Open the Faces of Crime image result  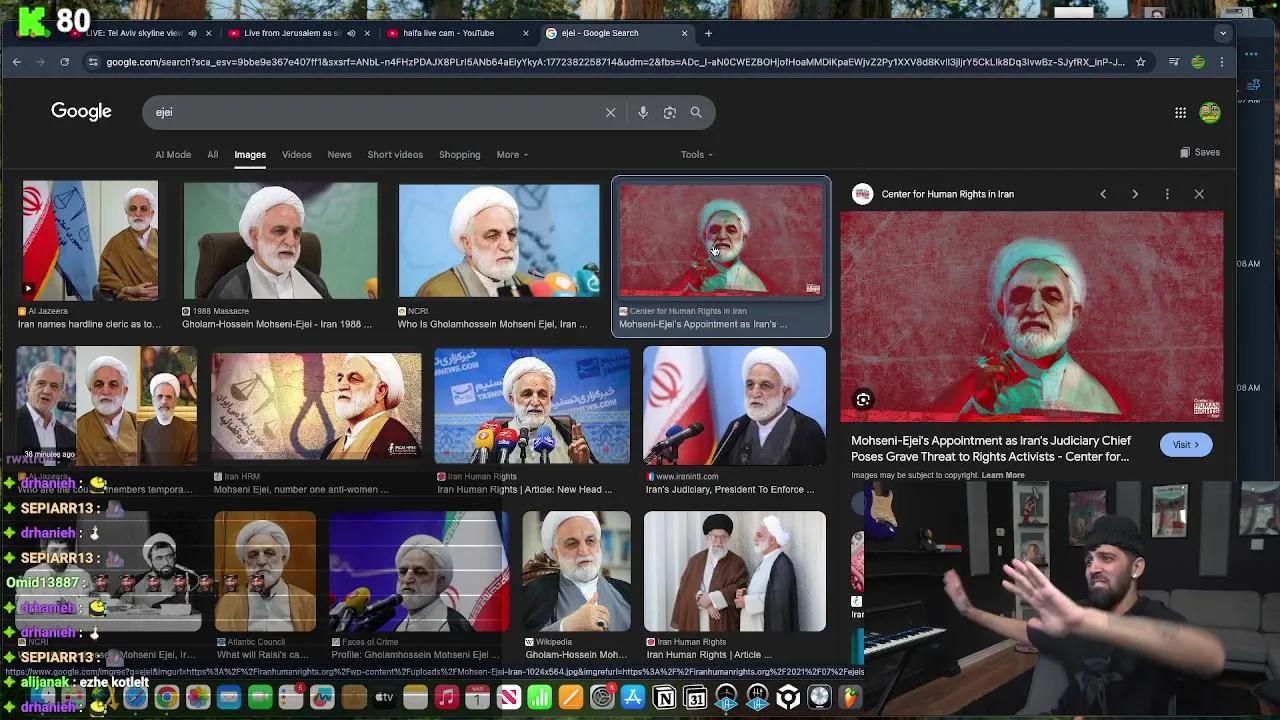[x=418, y=571]
